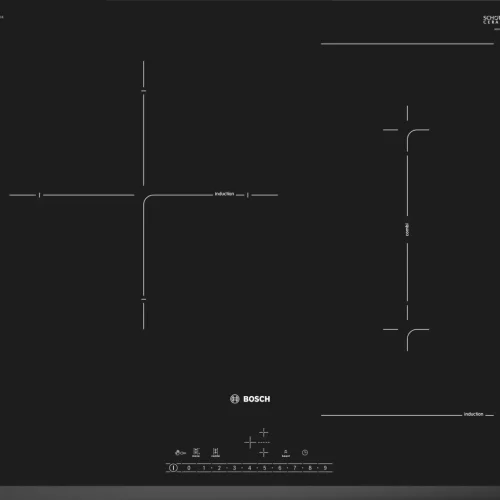500x500 pixels.
Task: Tap the boost function icon
Action: pyautogui.click(x=286, y=453)
